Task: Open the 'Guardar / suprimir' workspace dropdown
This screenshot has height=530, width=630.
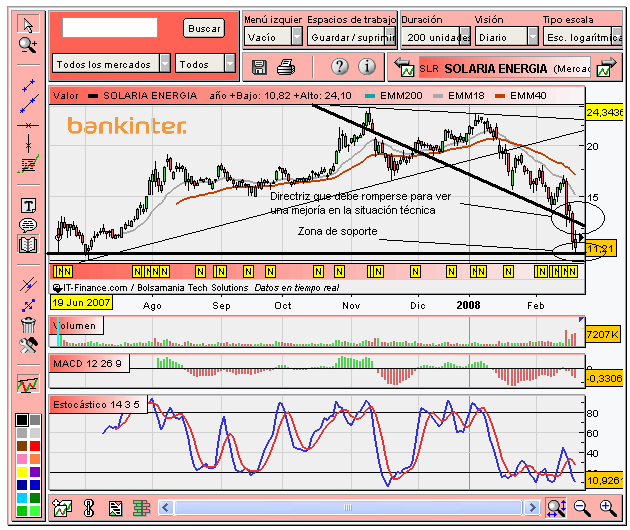Action: tap(352, 37)
